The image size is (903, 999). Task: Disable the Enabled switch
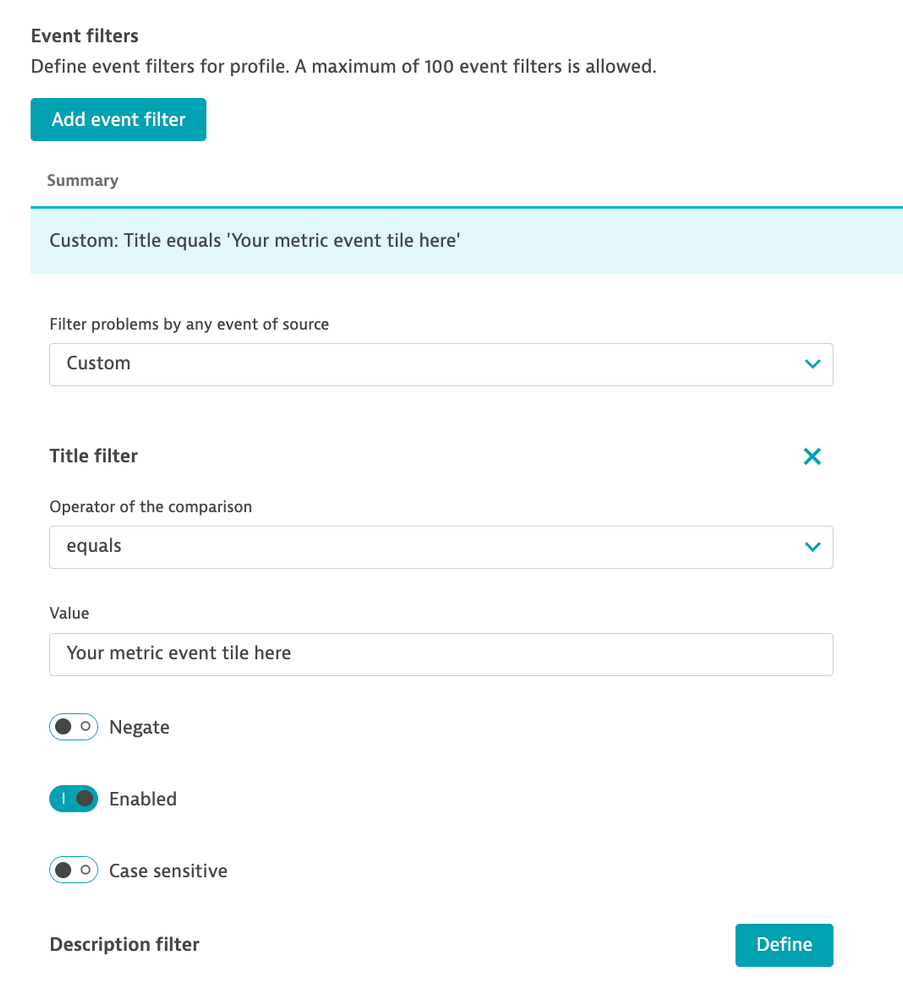click(73, 799)
